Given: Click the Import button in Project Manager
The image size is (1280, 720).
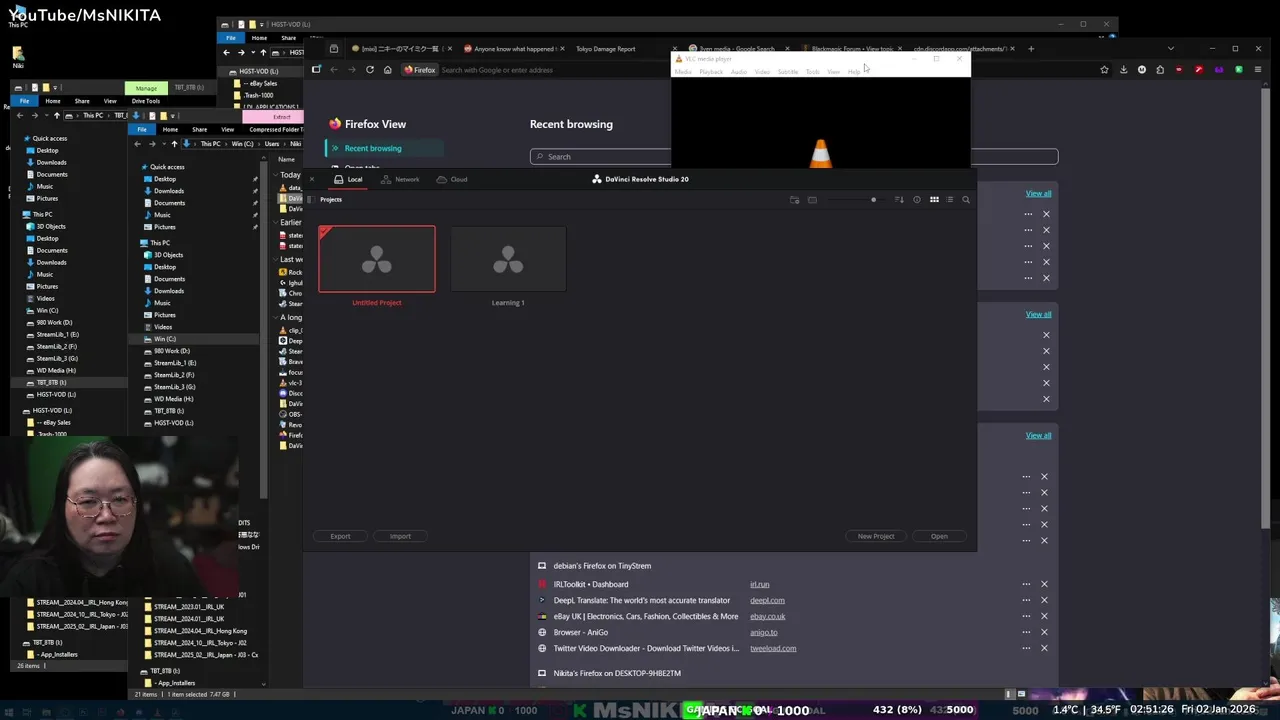Looking at the screenshot, I should coord(400,536).
